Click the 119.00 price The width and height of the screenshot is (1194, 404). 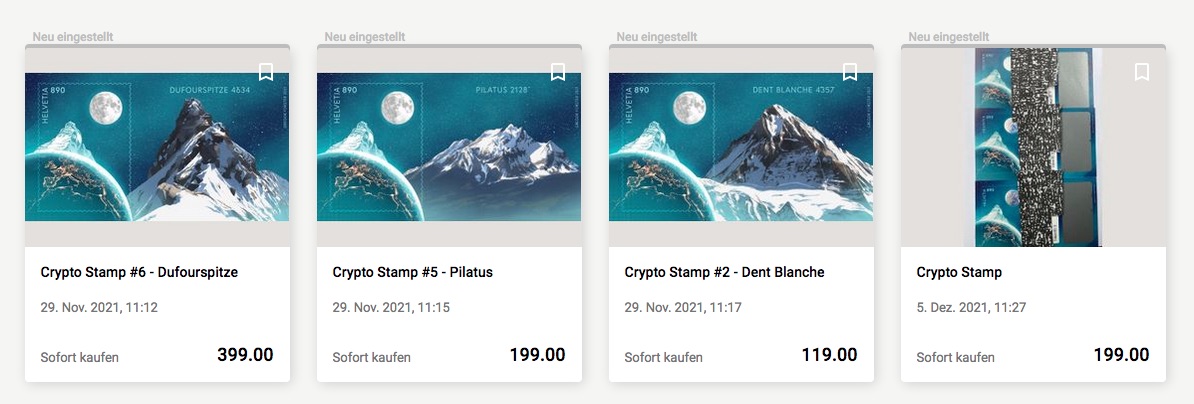(829, 355)
